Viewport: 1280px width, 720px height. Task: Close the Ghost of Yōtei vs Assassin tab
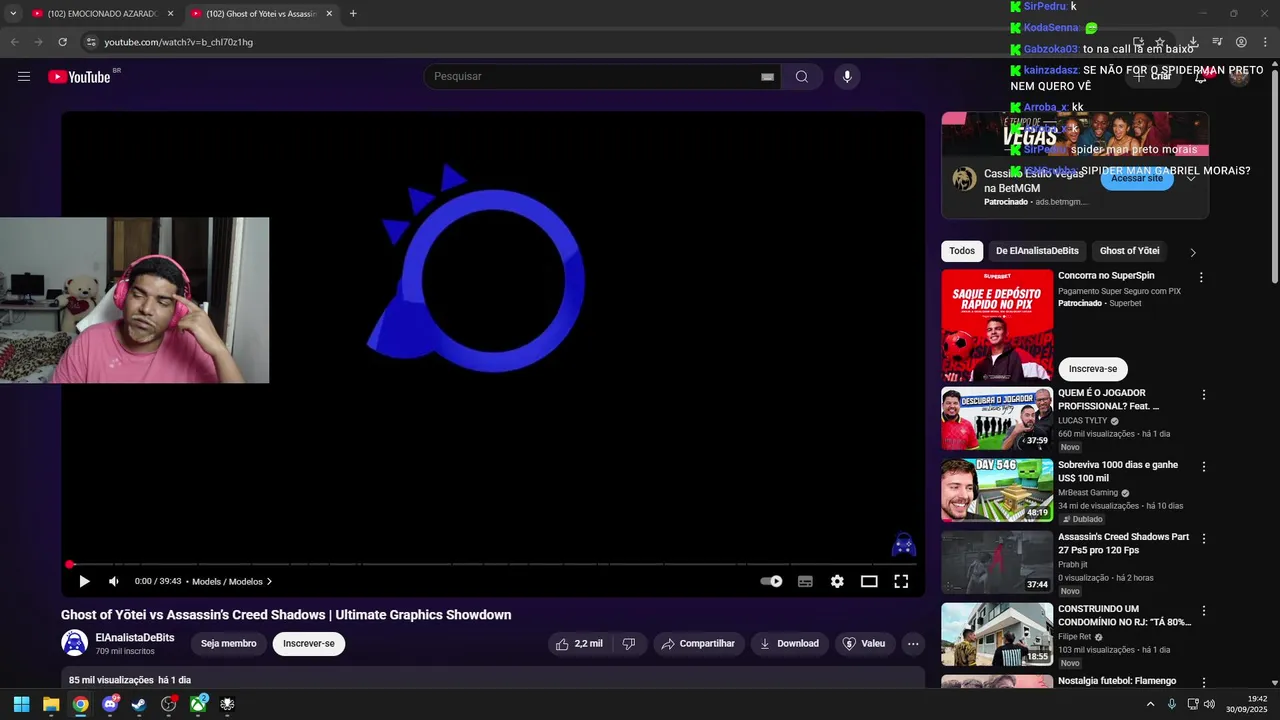click(x=329, y=14)
